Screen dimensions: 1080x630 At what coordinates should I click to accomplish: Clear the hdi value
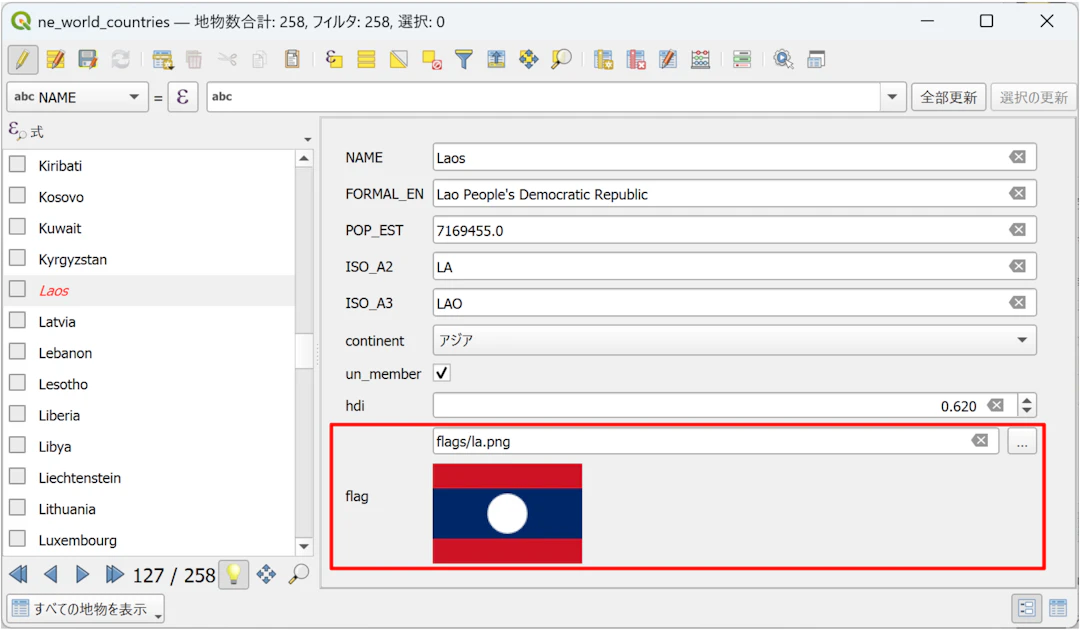pos(995,405)
